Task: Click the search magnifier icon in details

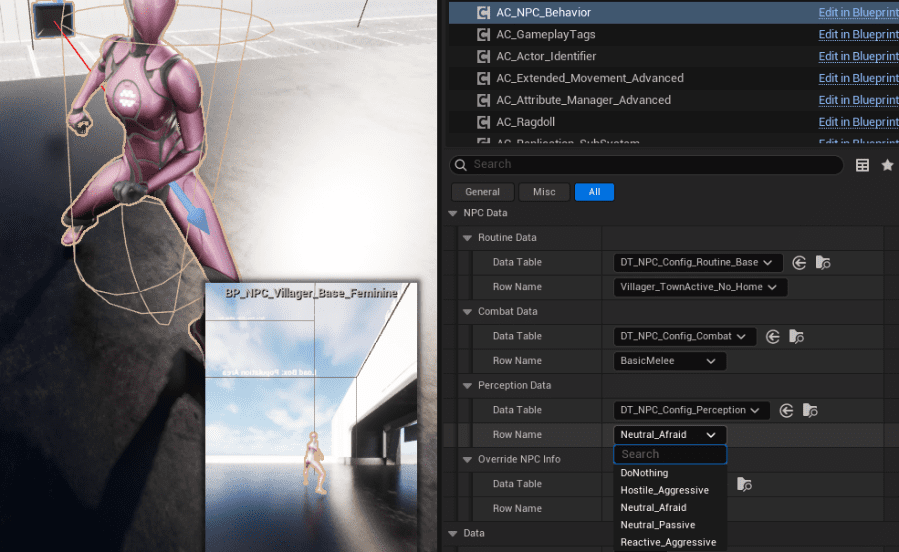Action: coord(460,165)
